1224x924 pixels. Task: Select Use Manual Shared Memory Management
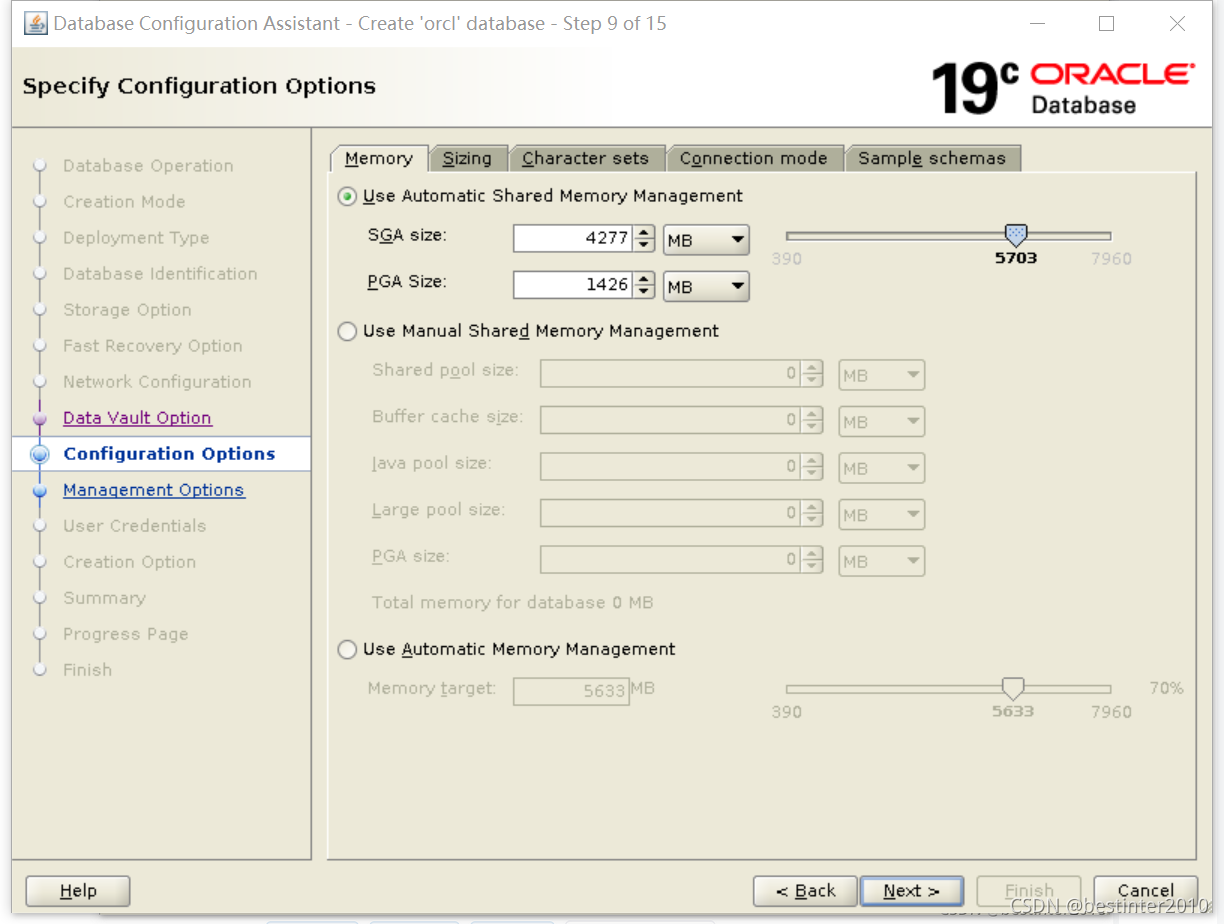coord(347,332)
